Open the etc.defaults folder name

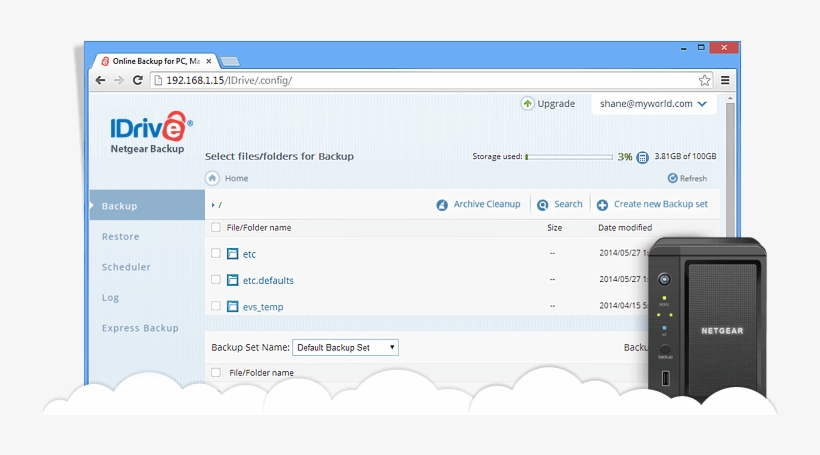268,280
